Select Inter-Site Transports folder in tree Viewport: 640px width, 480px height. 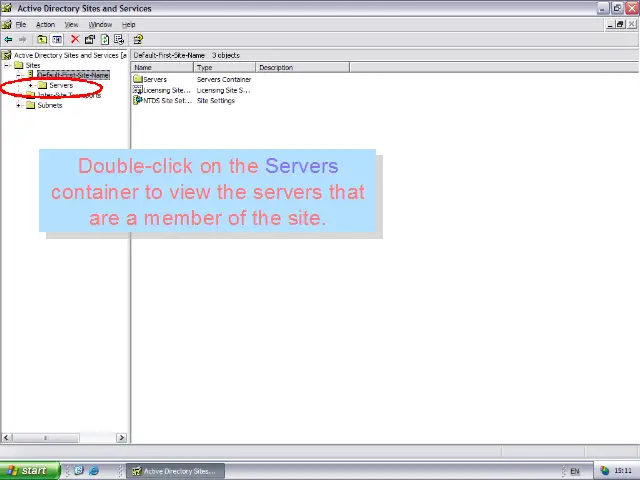[69, 95]
